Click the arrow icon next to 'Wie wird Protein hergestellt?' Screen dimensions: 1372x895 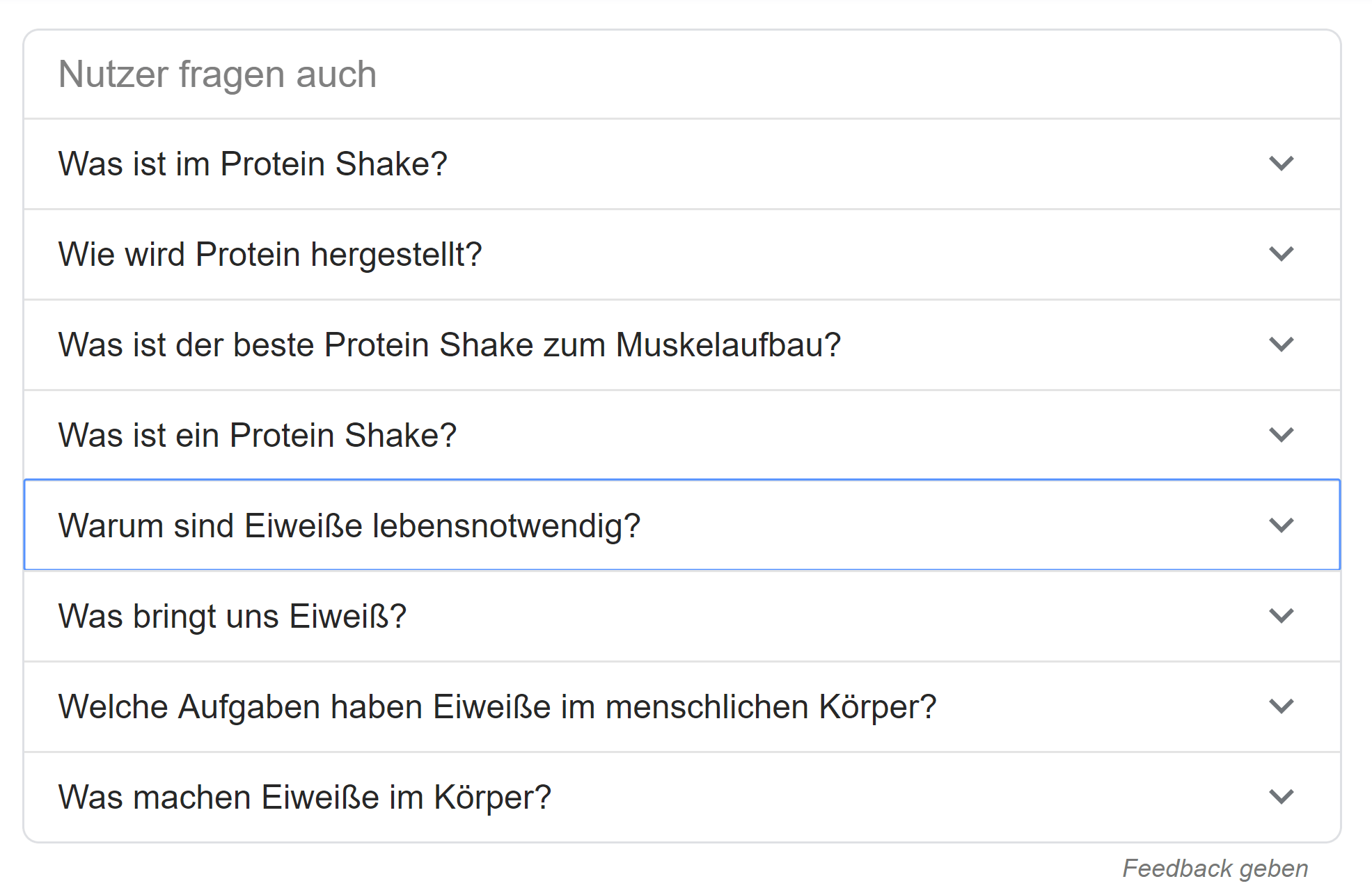[1281, 254]
